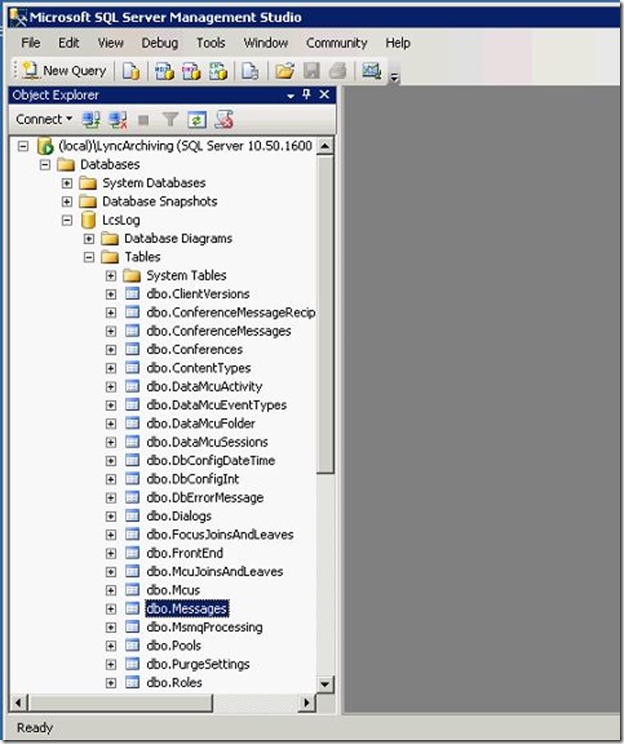Click the LcsLog database cylinder icon
The height and width of the screenshot is (744, 624).
pyautogui.click(x=88, y=220)
